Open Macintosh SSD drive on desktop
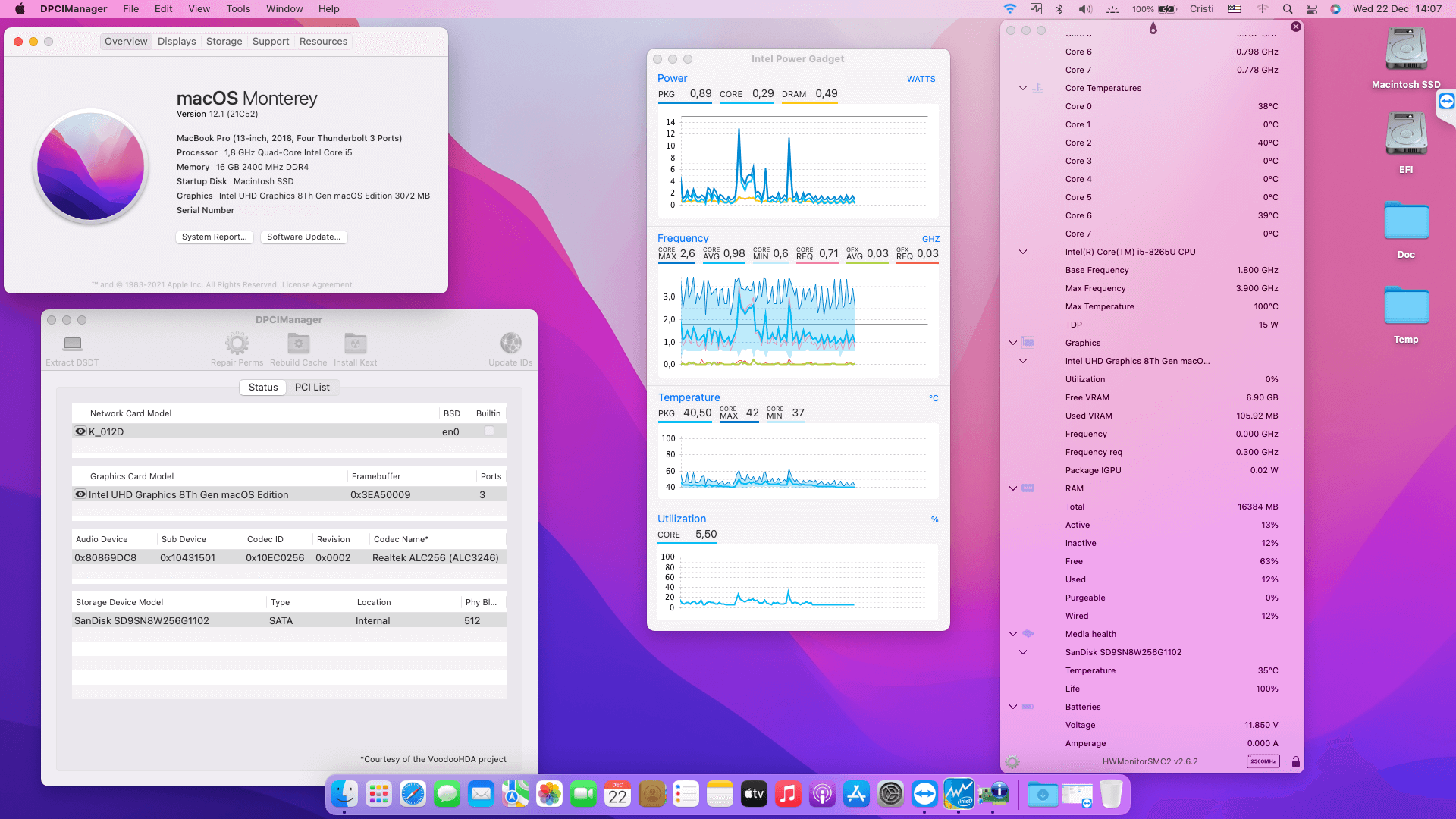The image size is (1456, 819). click(x=1406, y=50)
